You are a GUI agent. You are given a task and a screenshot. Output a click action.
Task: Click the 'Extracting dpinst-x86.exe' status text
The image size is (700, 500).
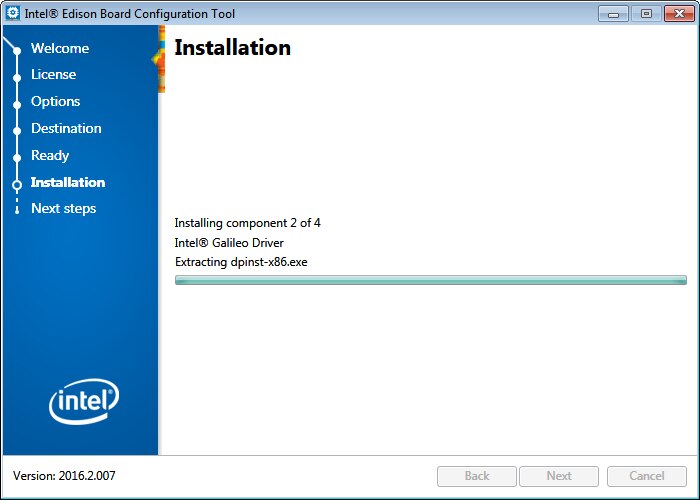click(x=241, y=262)
